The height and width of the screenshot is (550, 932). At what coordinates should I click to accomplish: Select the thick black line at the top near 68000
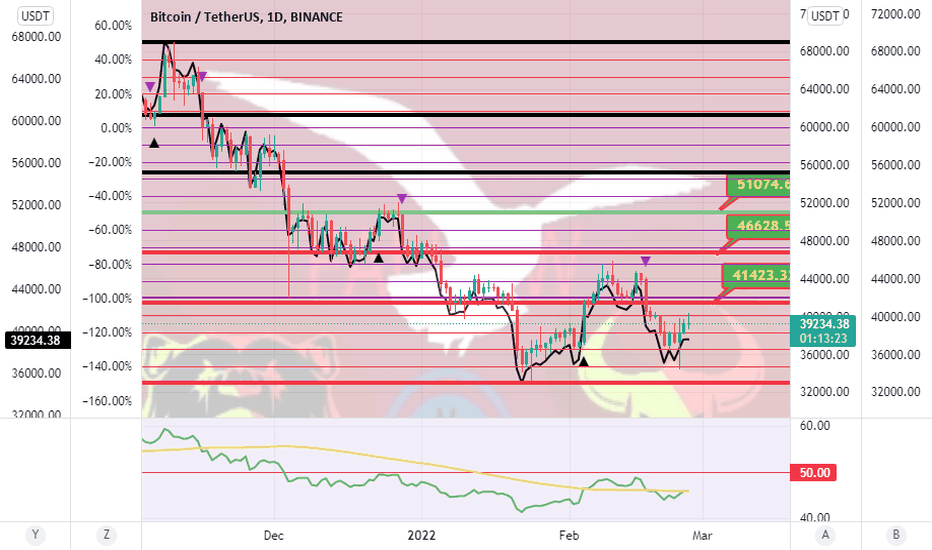click(x=466, y=42)
